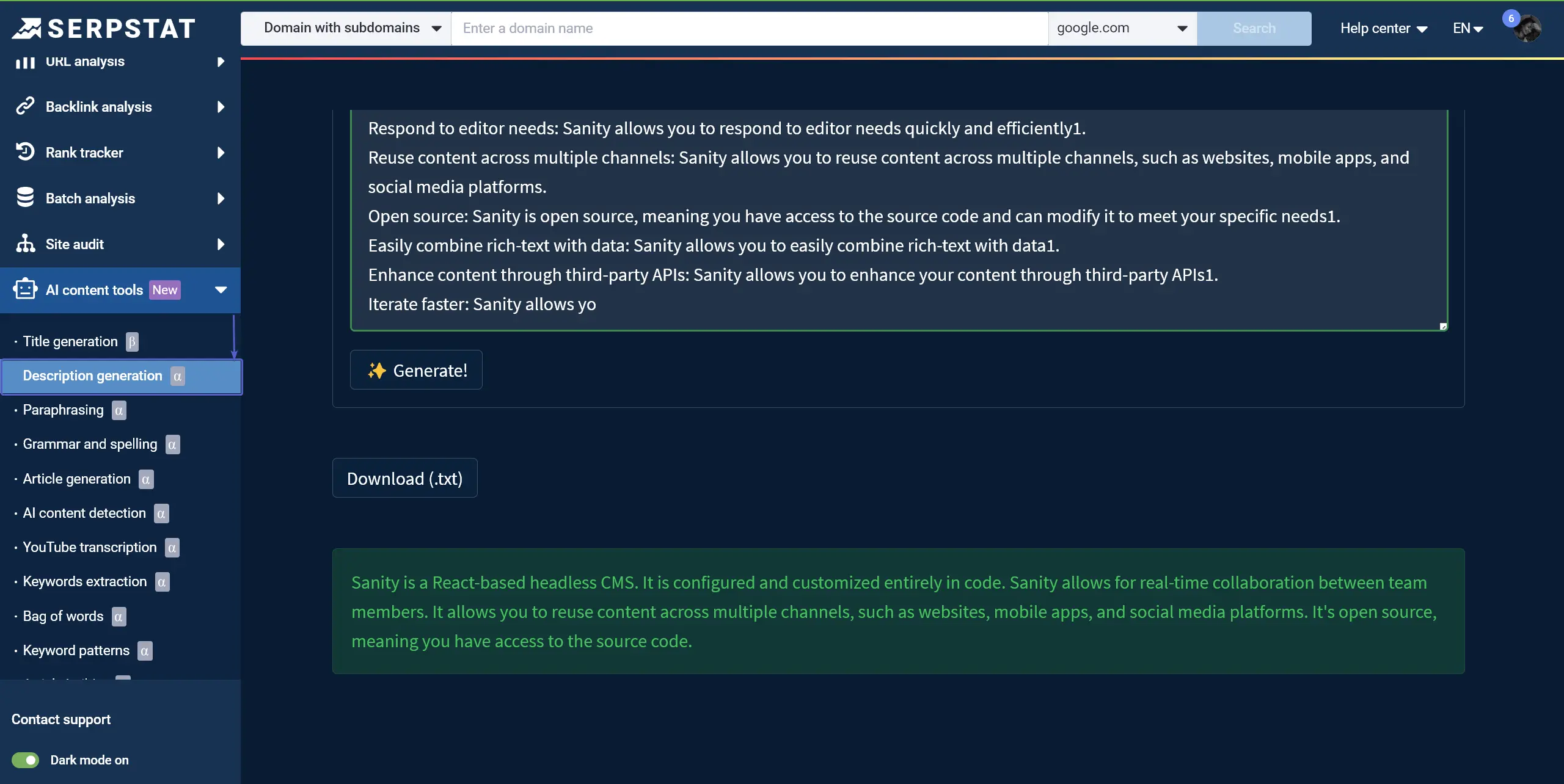This screenshot has width=1564, height=784.
Task: Toggle the Dark mode switch off
Action: pos(25,760)
